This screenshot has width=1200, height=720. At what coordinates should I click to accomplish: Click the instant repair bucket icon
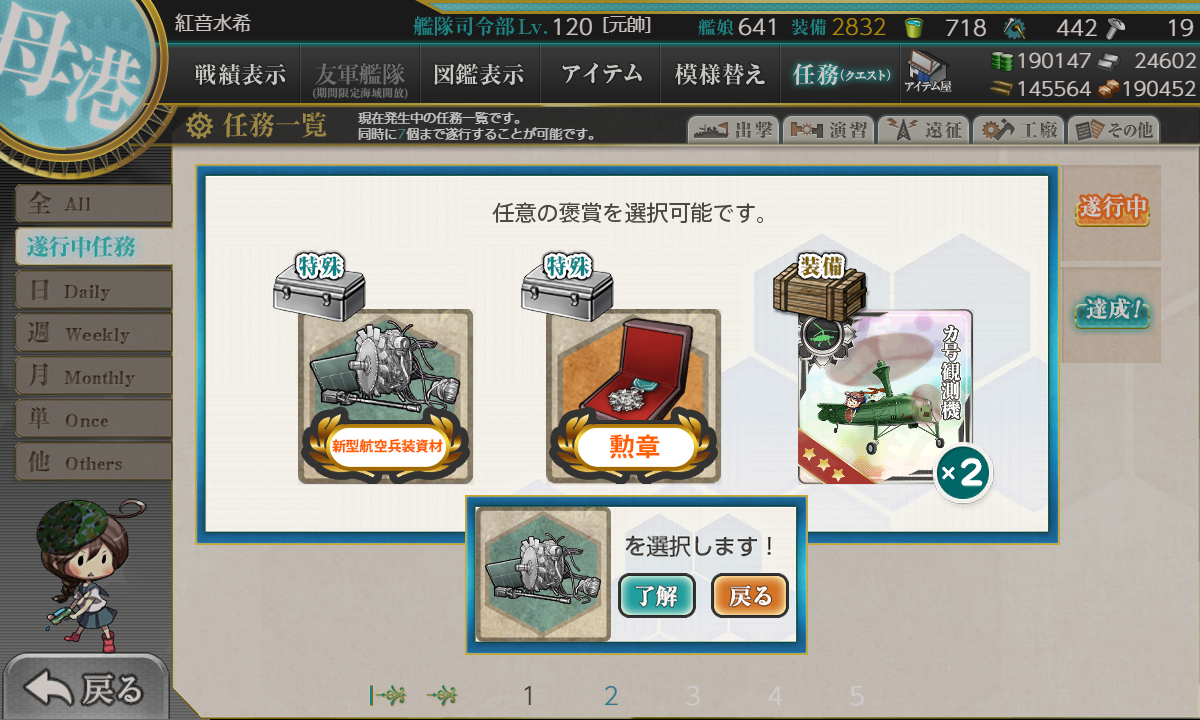pos(914,27)
